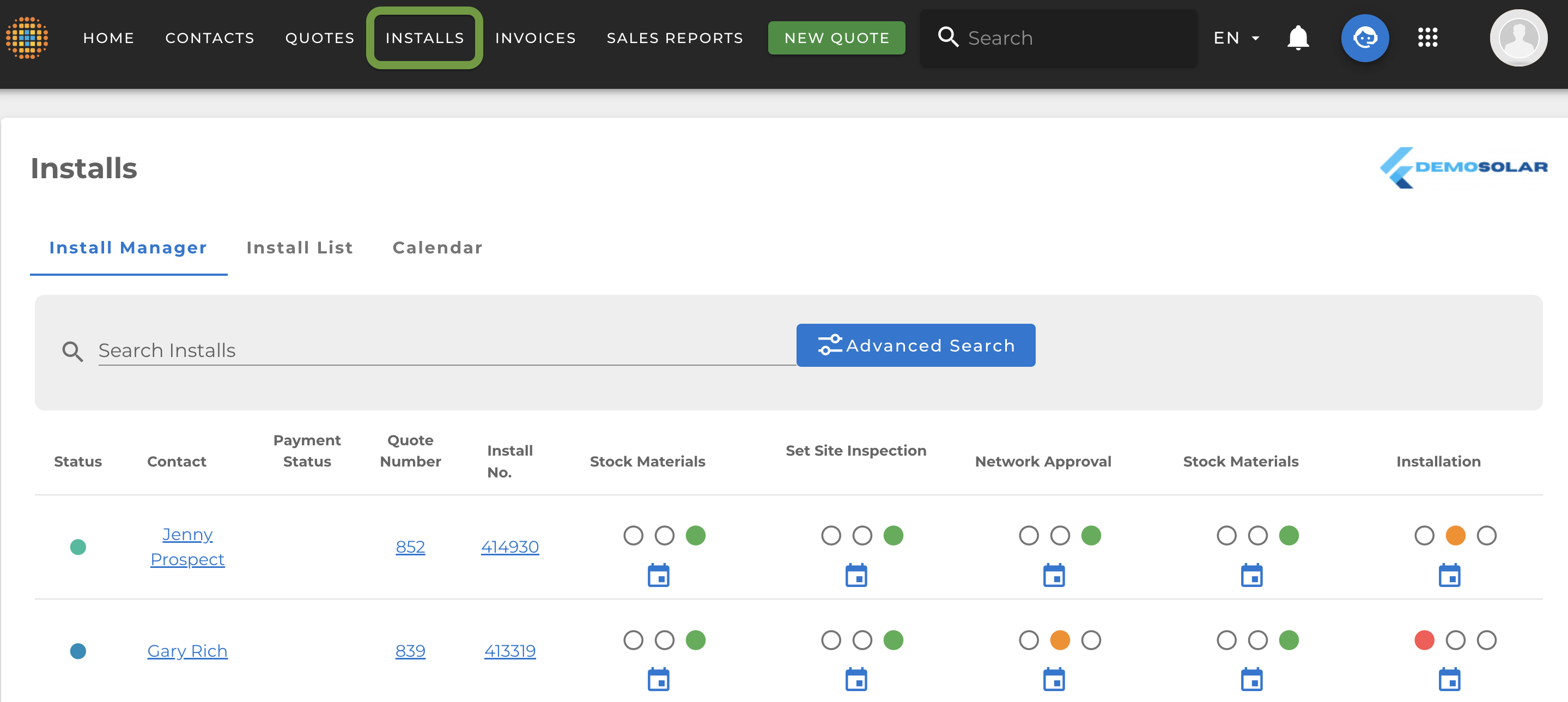Open quote number 839 for Gary Rich

click(x=409, y=651)
